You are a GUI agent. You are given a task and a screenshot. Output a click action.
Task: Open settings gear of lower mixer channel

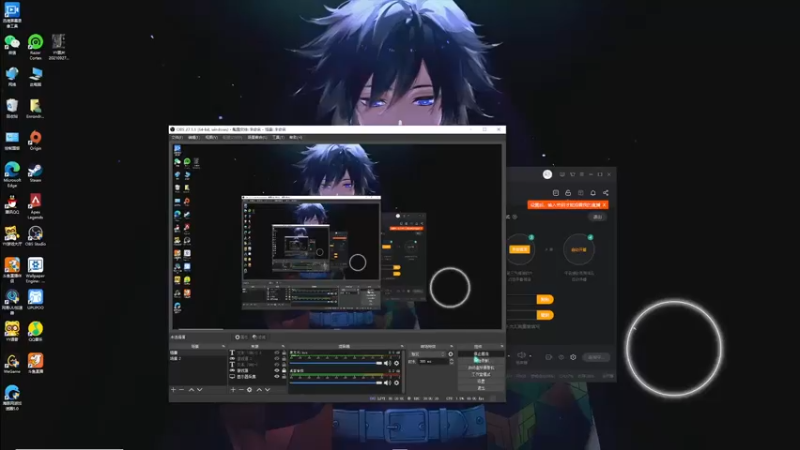(x=396, y=383)
